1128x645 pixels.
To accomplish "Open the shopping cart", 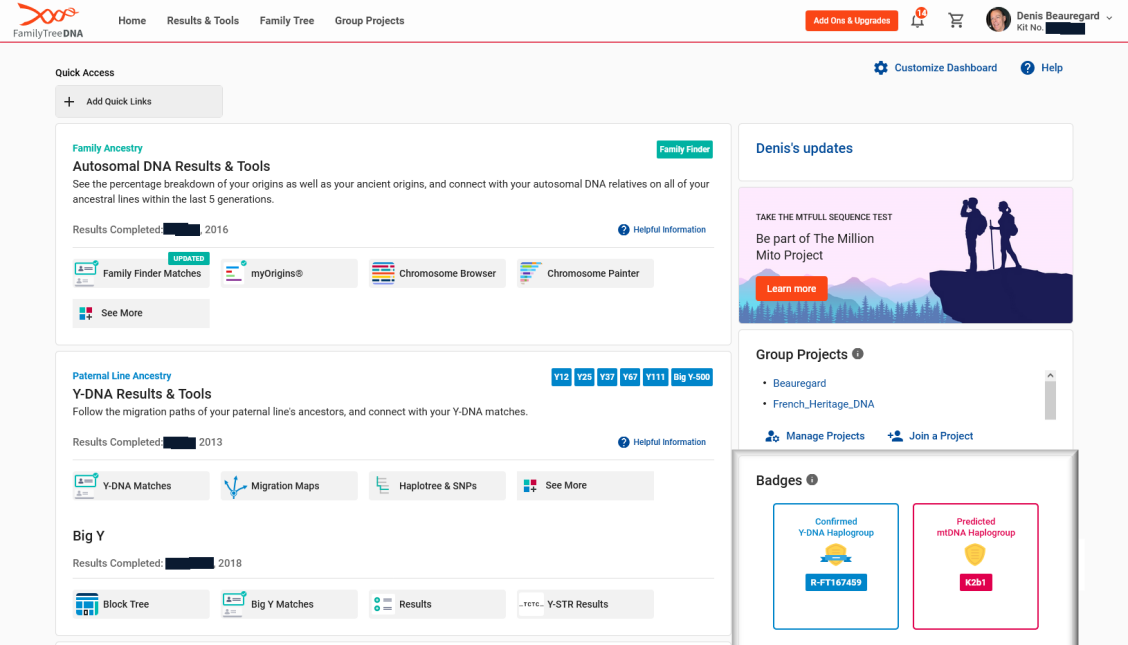I will click(955, 20).
